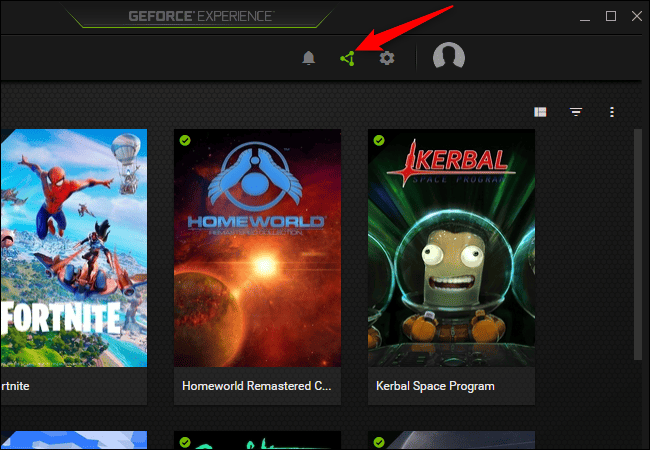Open the notifications bell

coord(308,58)
